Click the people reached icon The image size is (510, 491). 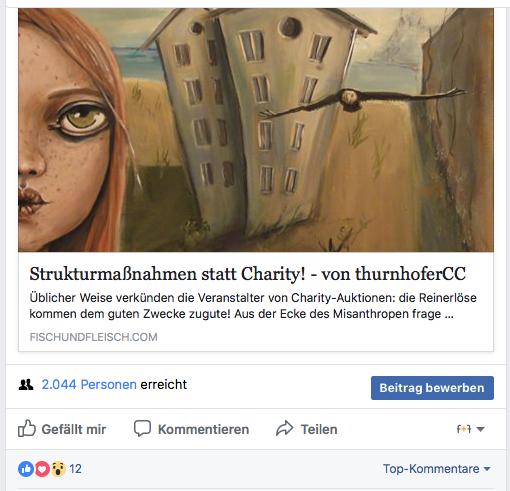26,385
